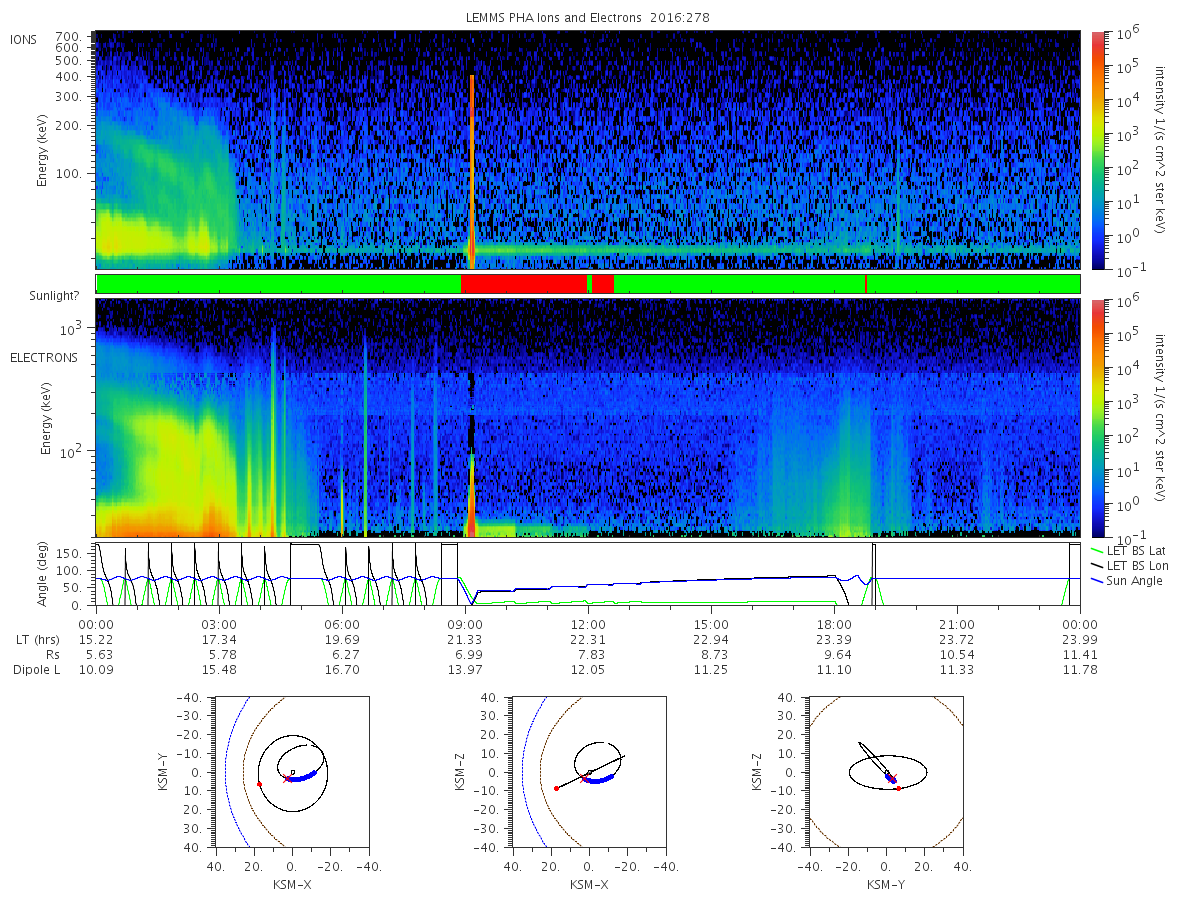Click the KSM-Y axis label beneath the right orbit plot
Viewport: 1200px width, 900px height.
coord(886,884)
